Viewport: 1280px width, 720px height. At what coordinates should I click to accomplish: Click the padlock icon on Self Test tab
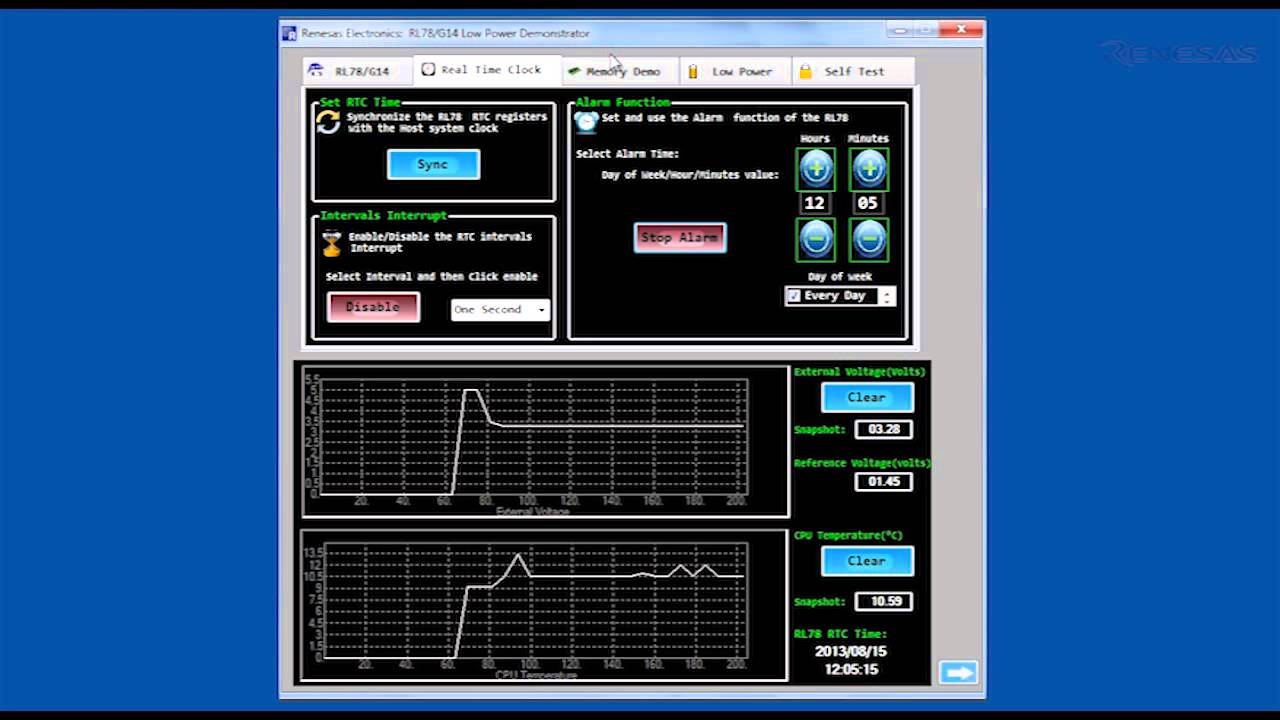[x=806, y=72]
